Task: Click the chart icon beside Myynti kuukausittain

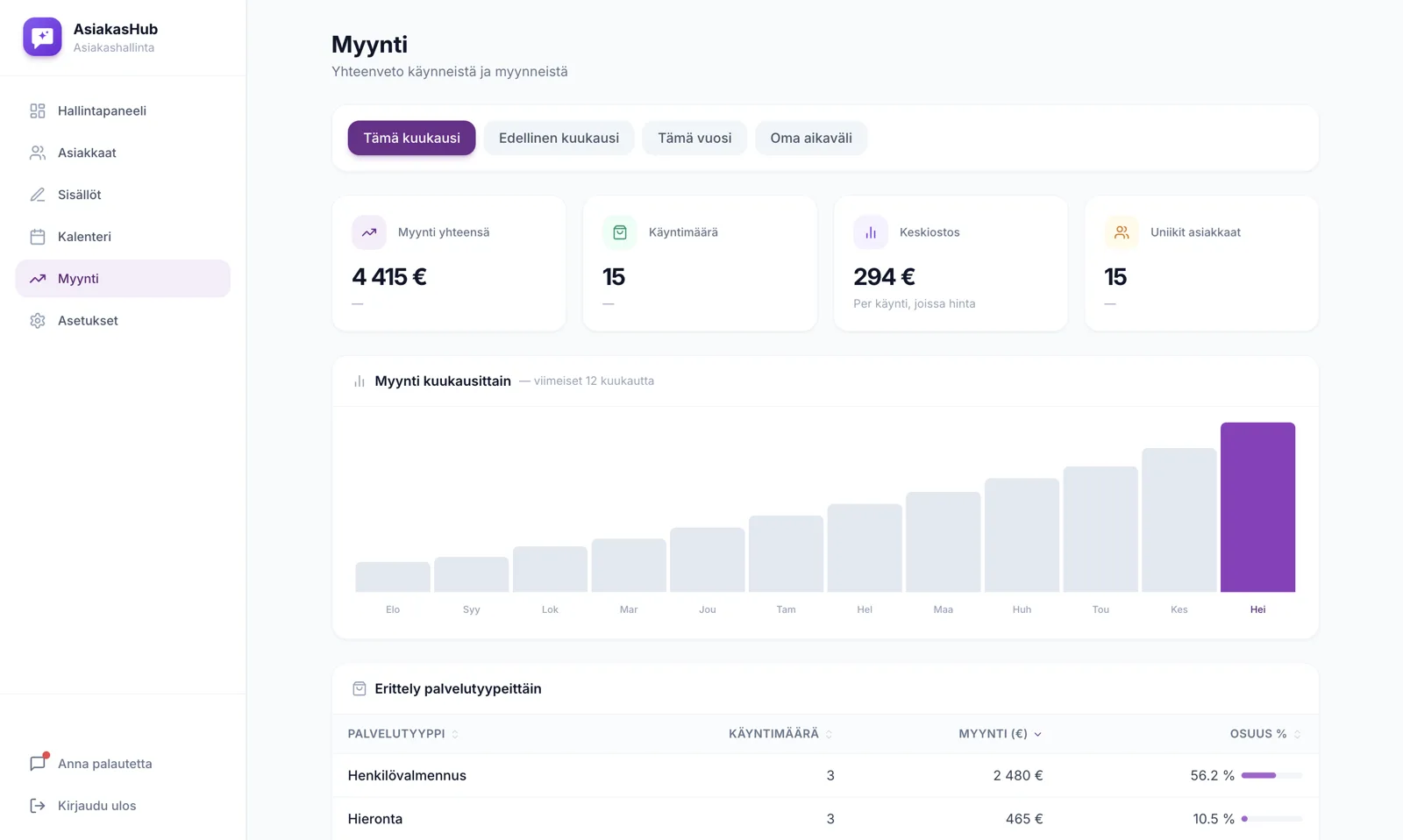Action: coord(360,381)
